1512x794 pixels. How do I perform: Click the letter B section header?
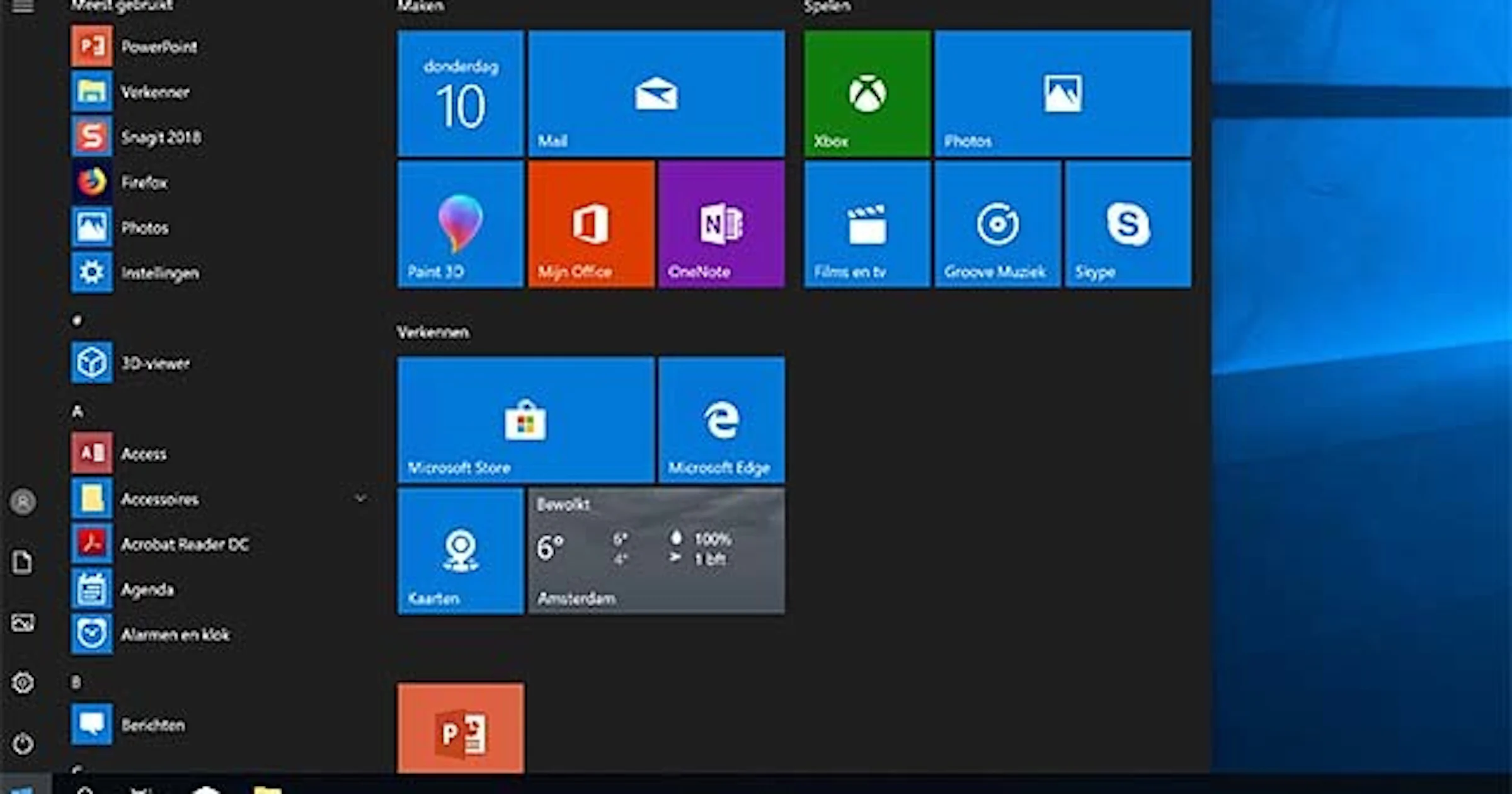(76, 682)
